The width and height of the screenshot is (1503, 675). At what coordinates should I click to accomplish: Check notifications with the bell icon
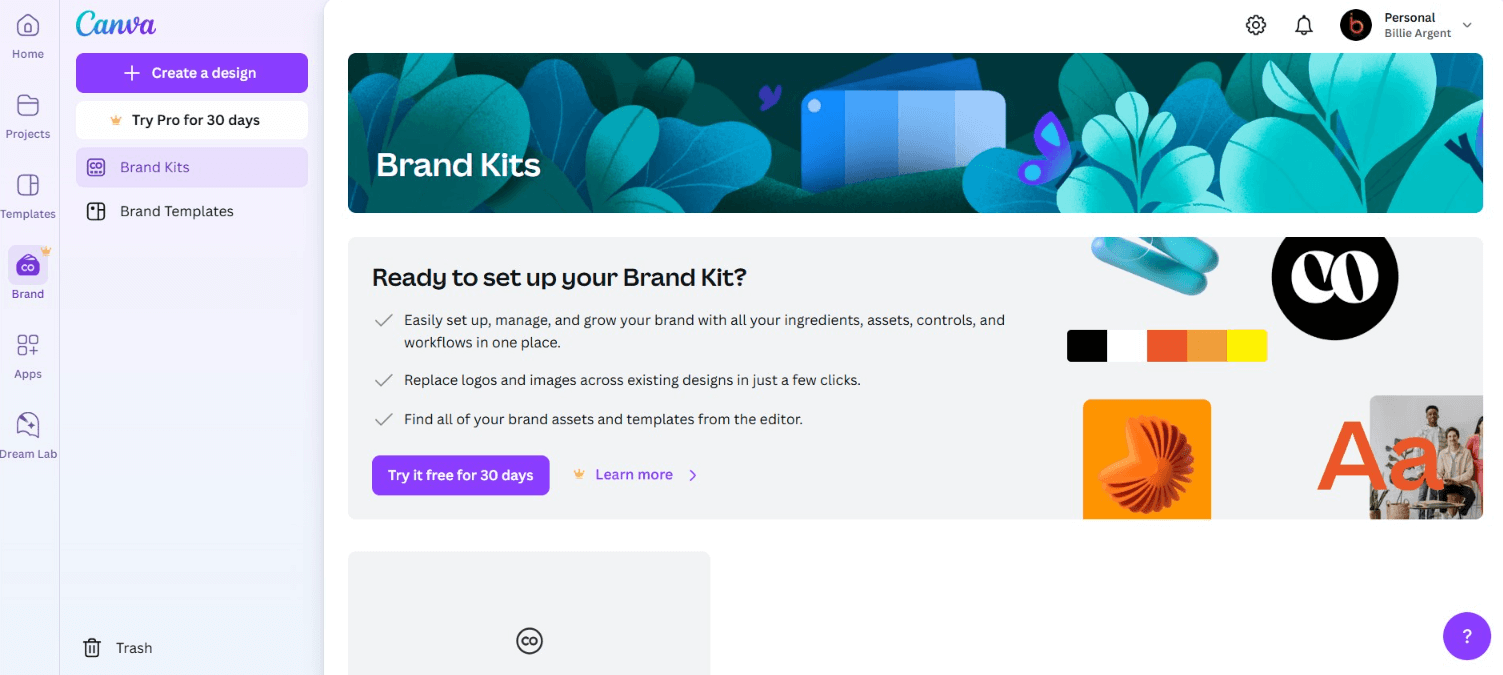(1304, 26)
